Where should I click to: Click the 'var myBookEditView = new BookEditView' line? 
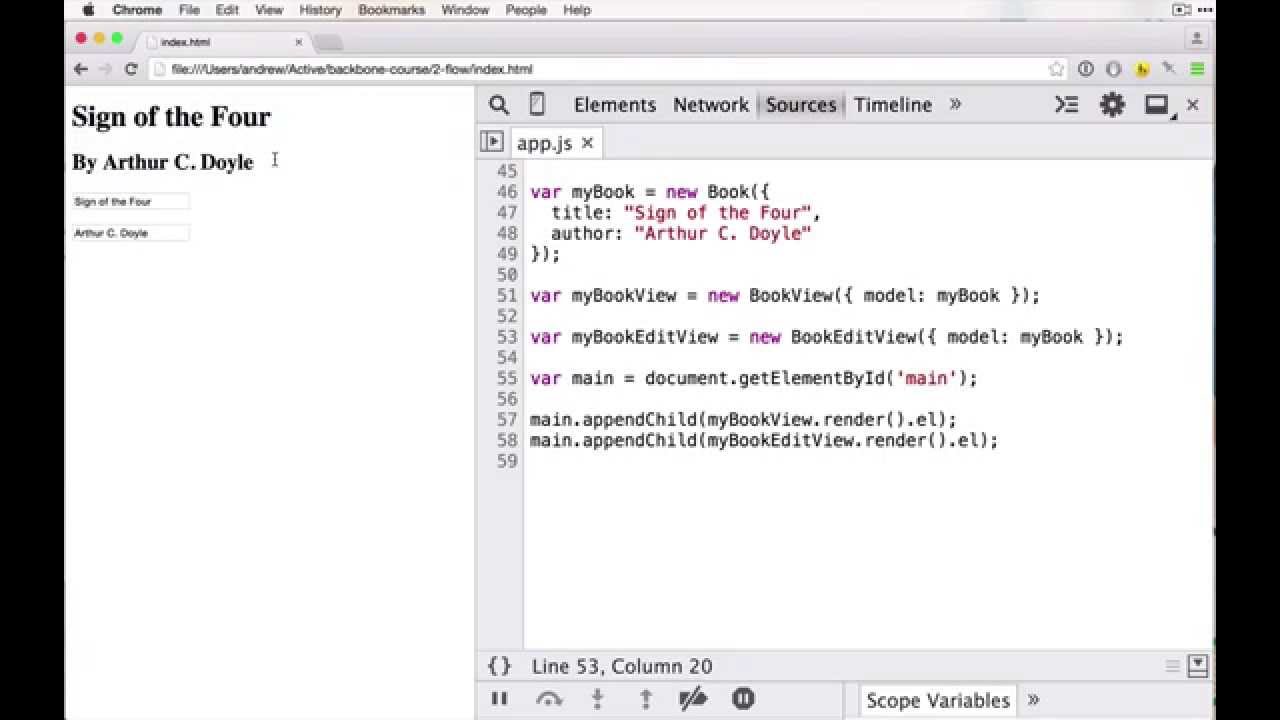(x=827, y=337)
